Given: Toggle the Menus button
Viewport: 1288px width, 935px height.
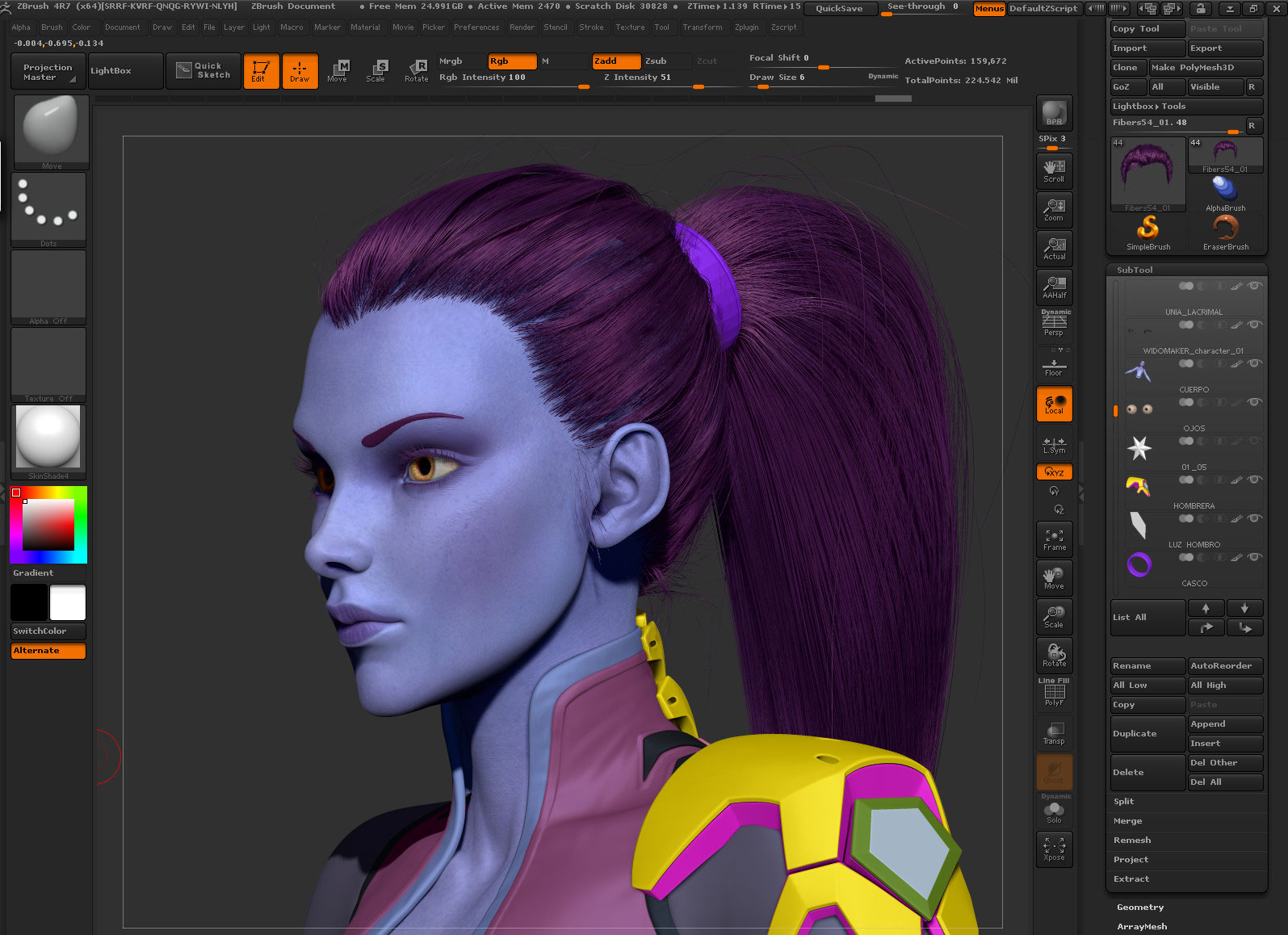Looking at the screenshot, I should pyautogui.click(x=989, y=8).
